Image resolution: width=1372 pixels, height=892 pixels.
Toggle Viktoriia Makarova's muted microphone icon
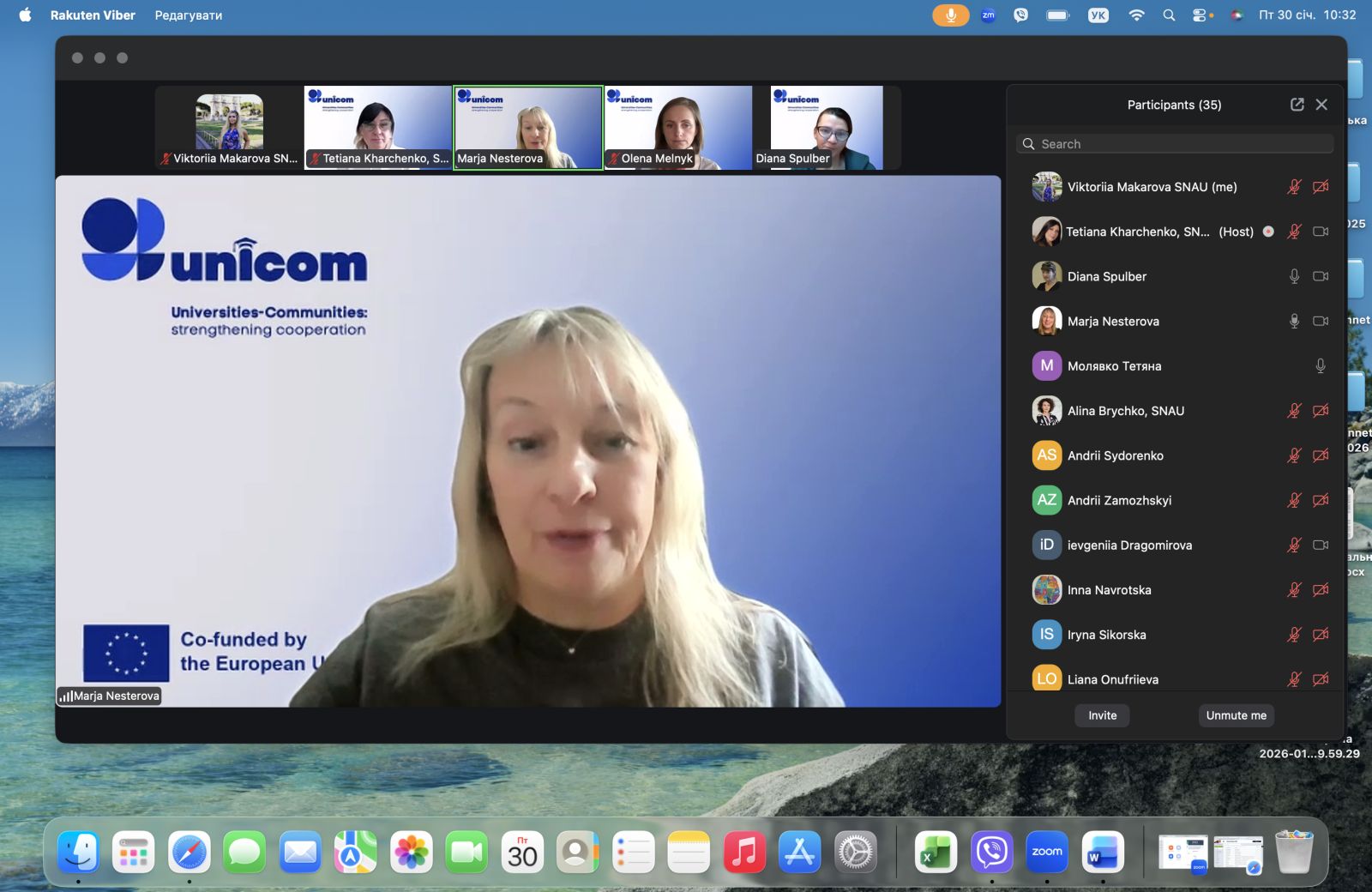(1294, 187)
